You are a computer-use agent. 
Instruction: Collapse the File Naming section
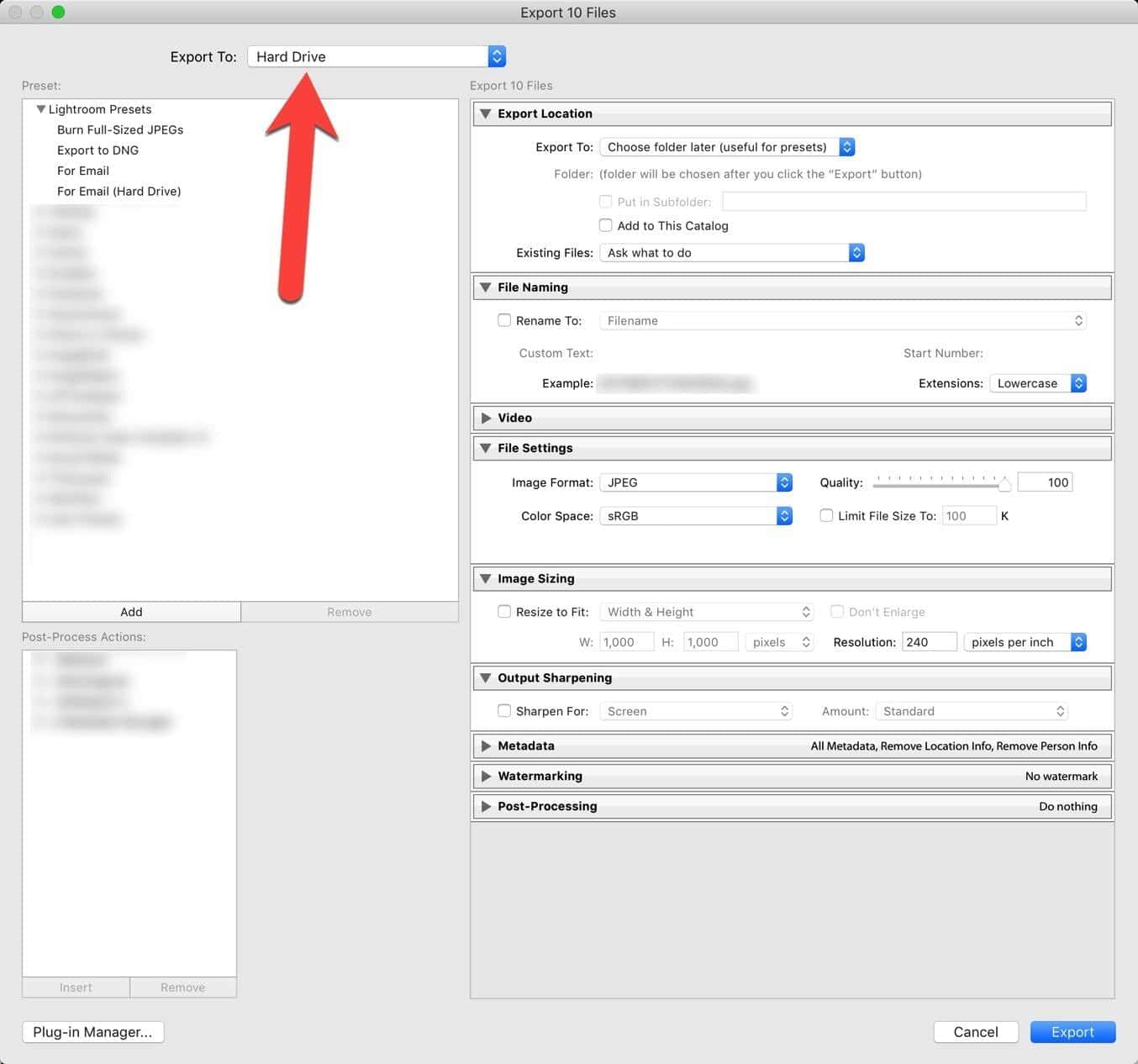485,287
